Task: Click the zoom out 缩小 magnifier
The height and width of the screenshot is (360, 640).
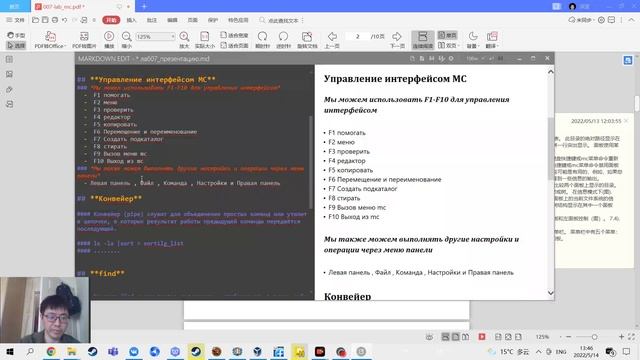Action: (127, 36)
